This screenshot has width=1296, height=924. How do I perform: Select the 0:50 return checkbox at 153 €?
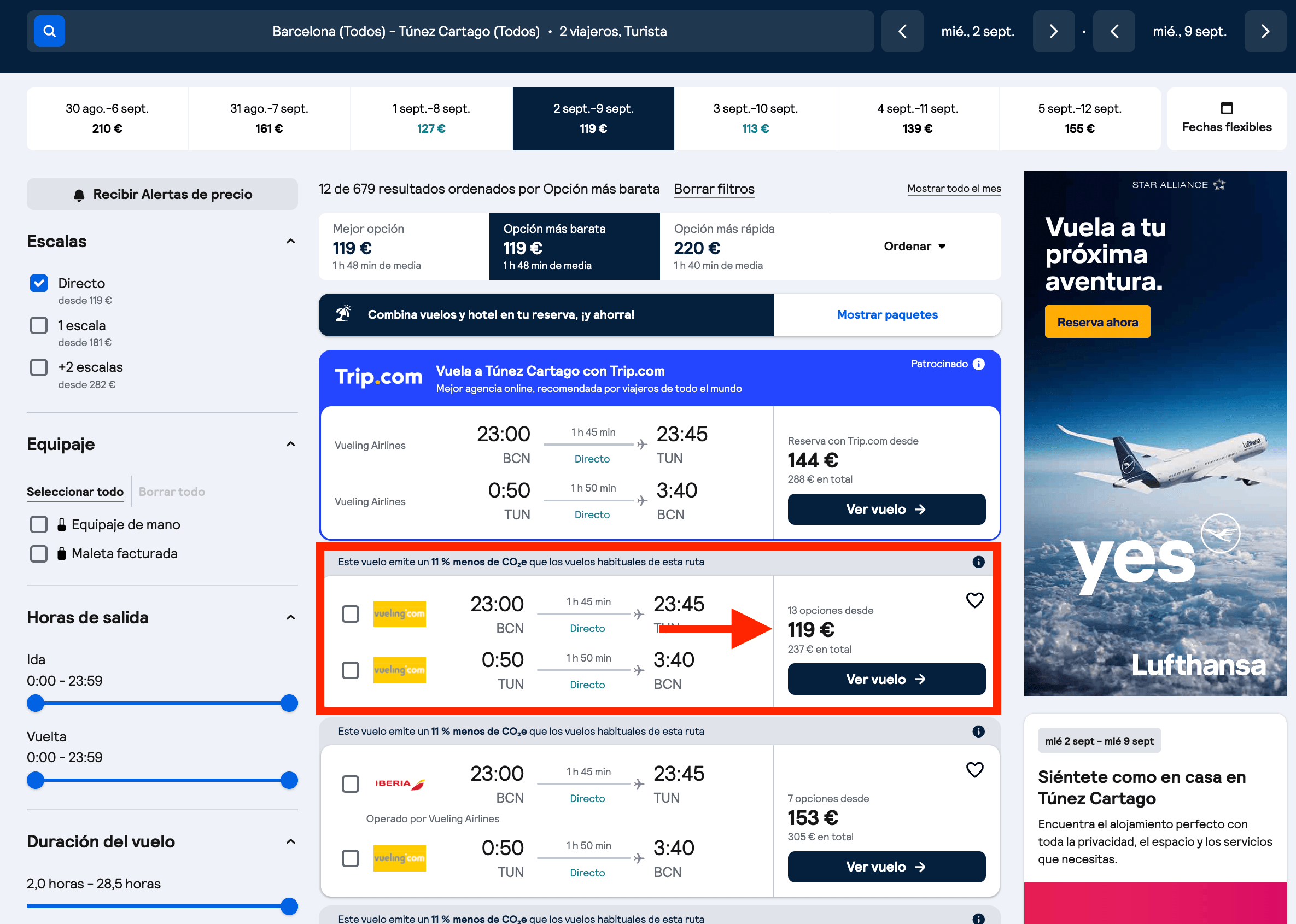[x=351, y=858]
